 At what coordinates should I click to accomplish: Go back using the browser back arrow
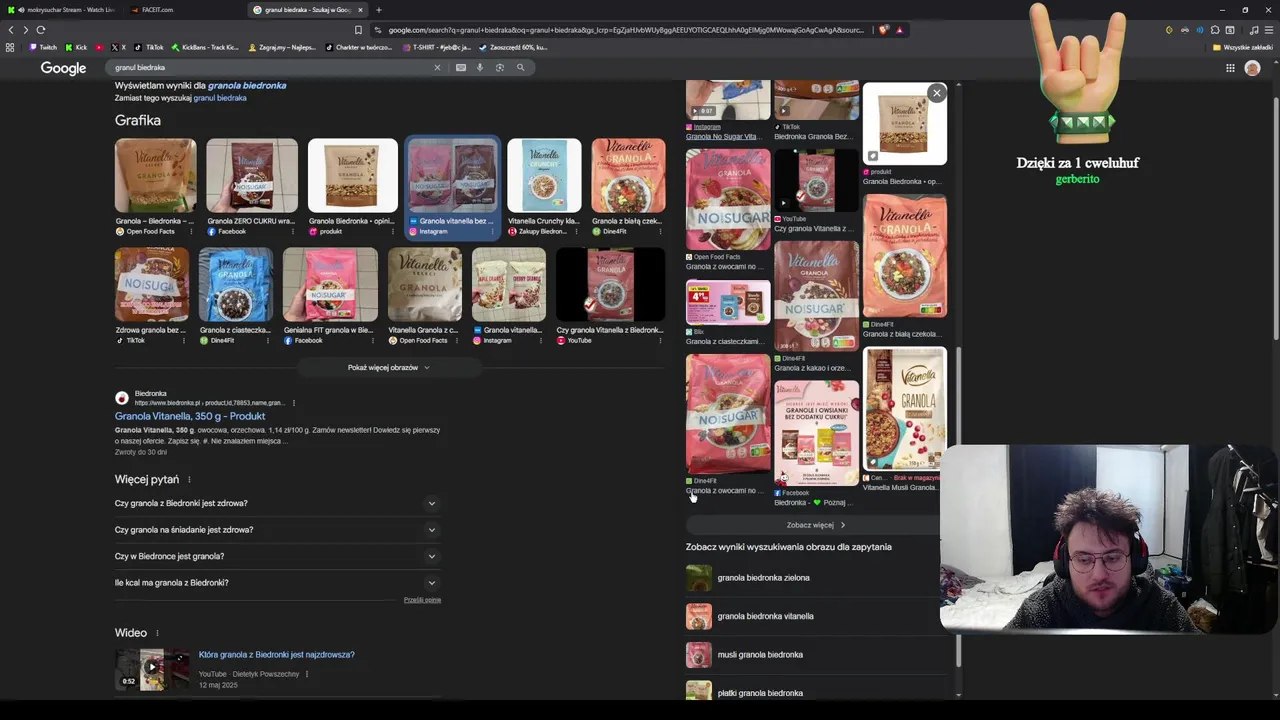click(x=11, y=30)
